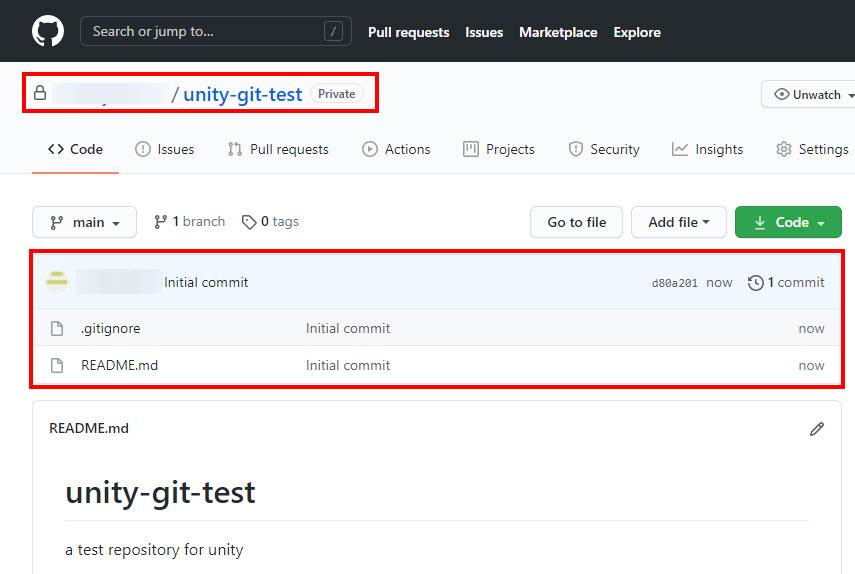View the 0 tags link

tap(270, 222)
